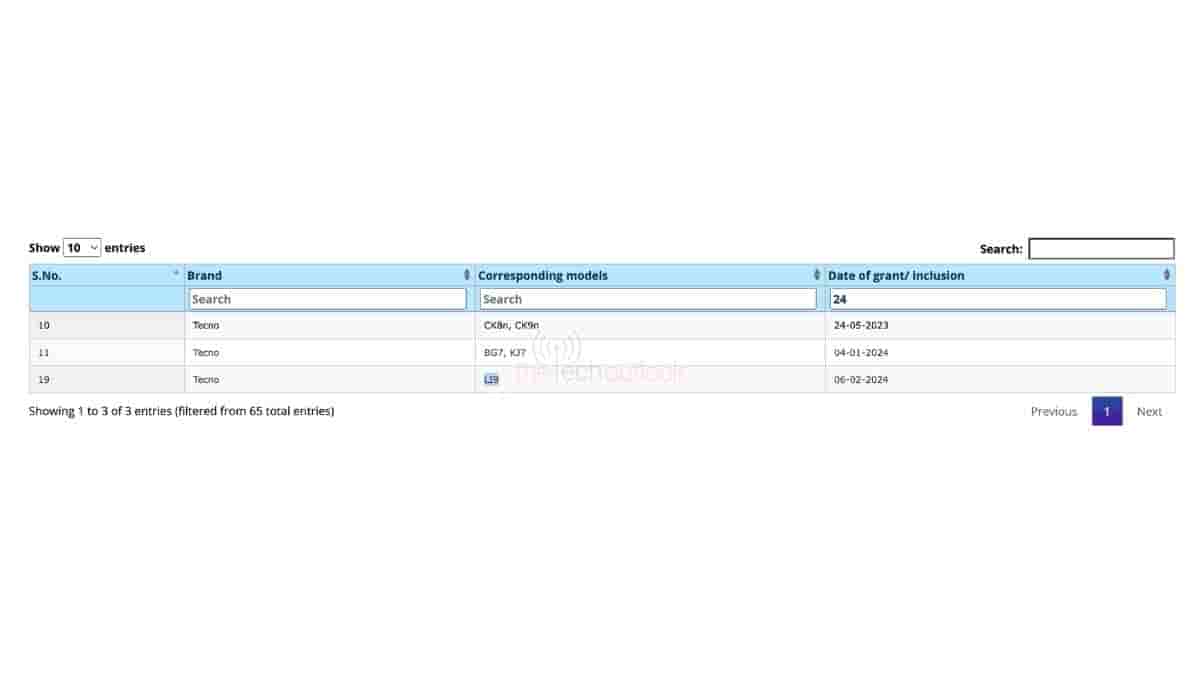Screen dimensions: 1200x675
Task: Click the date filter field containing 24
Action: pyautogui.click(x=998, y=299)
